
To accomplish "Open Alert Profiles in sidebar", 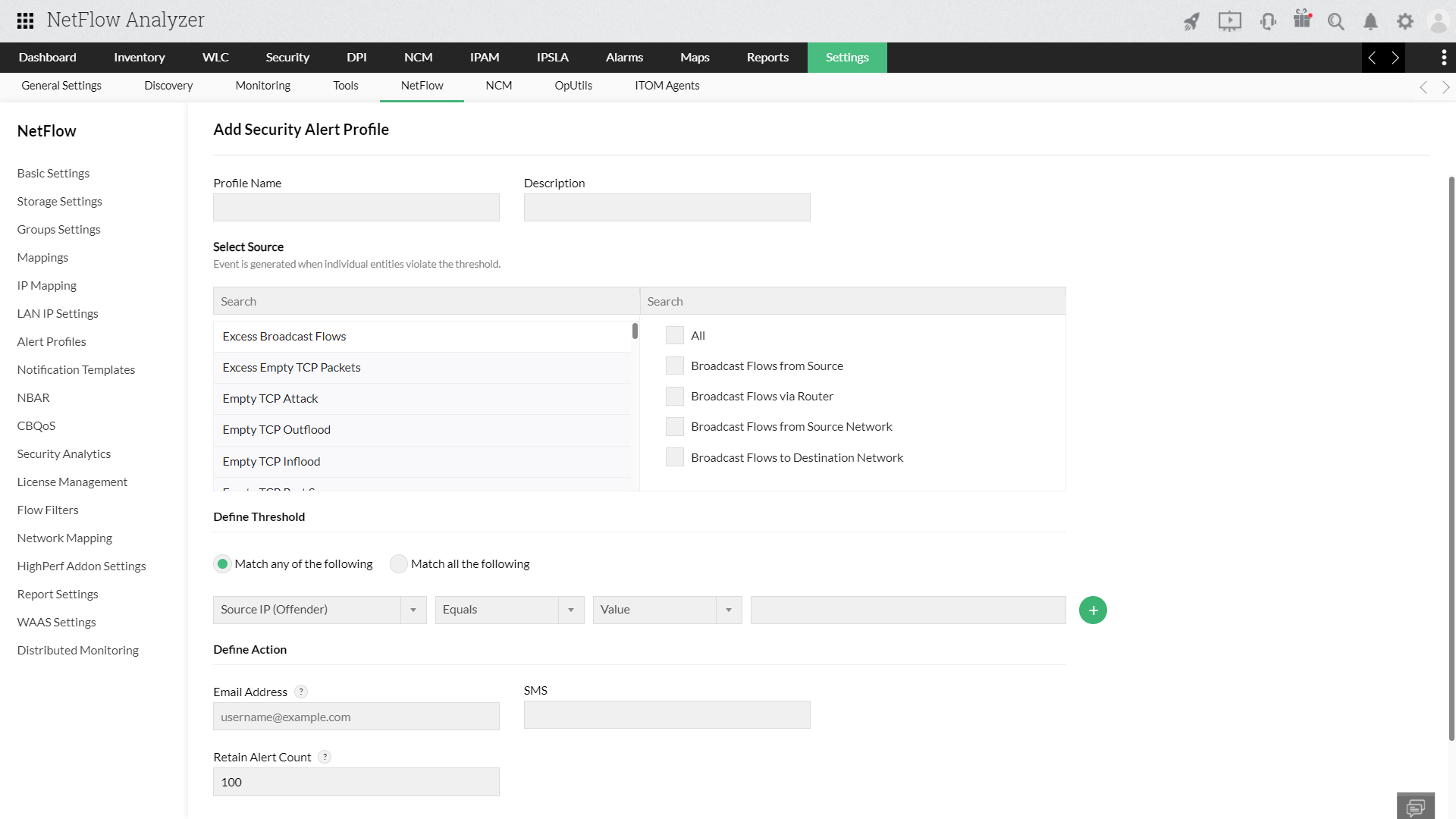I will pos(52,341).
